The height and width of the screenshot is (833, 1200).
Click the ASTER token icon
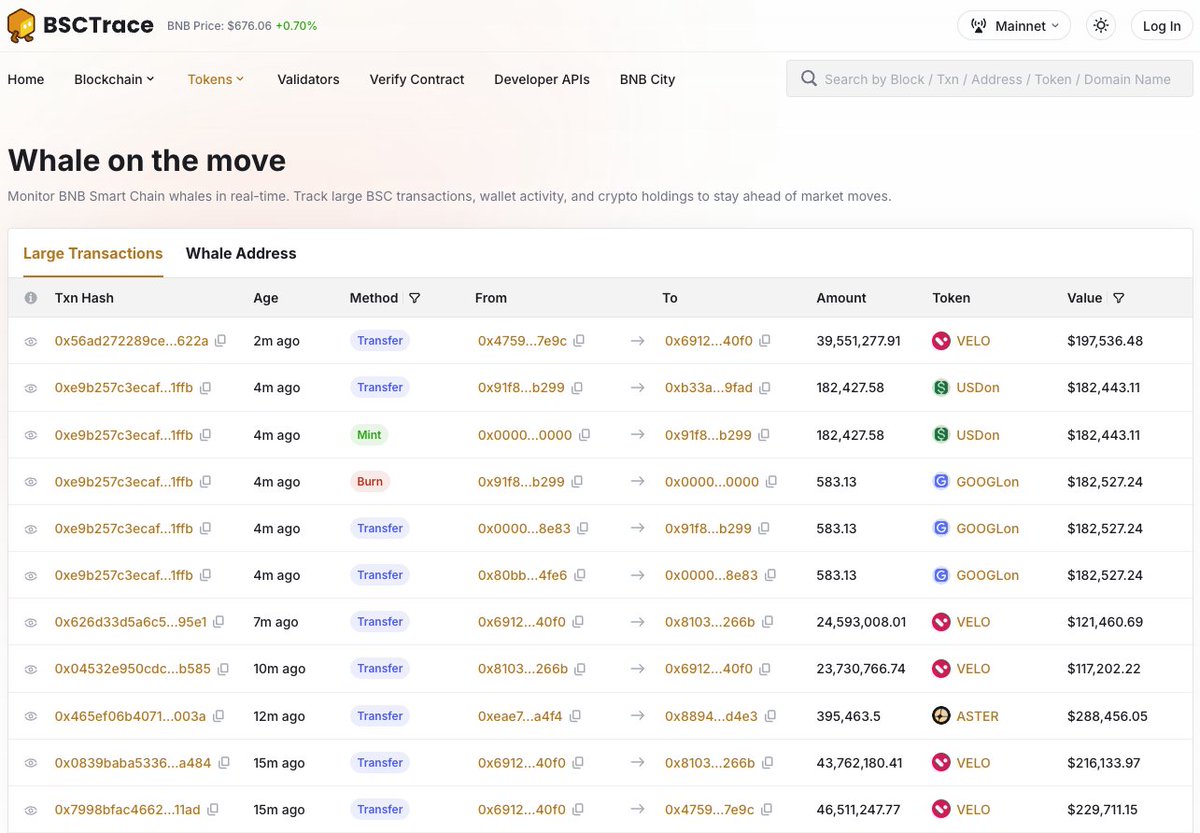(941, 716)
